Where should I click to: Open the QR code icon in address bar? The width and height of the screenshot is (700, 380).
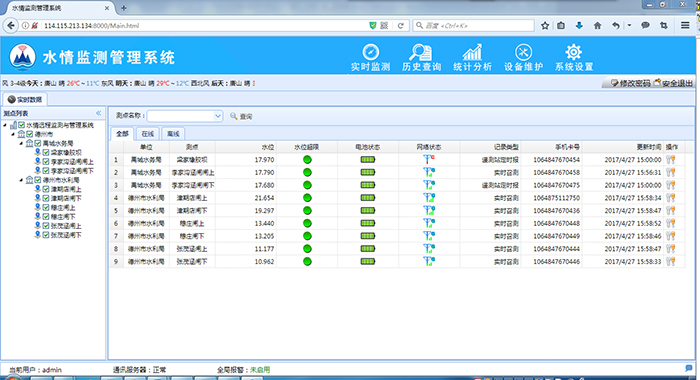point(384,26)
